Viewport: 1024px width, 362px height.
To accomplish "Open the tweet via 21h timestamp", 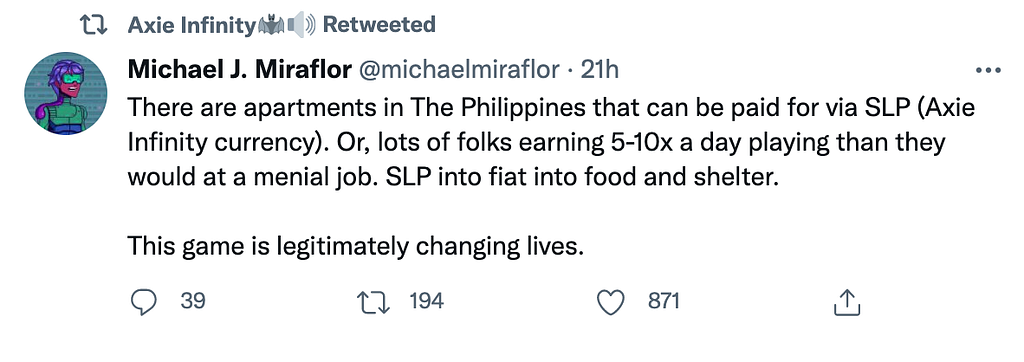I will click(x=599, y=70).
